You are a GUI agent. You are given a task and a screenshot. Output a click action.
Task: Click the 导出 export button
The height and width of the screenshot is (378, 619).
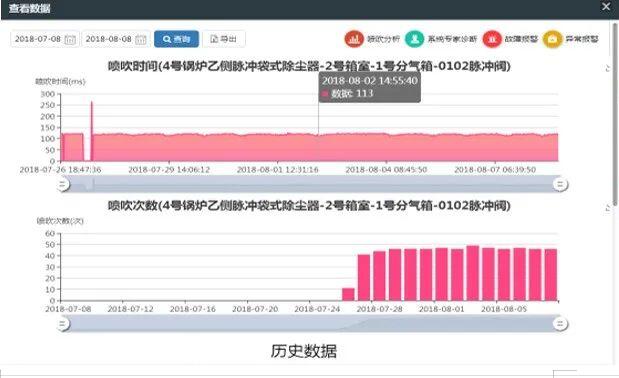[224, 39]
